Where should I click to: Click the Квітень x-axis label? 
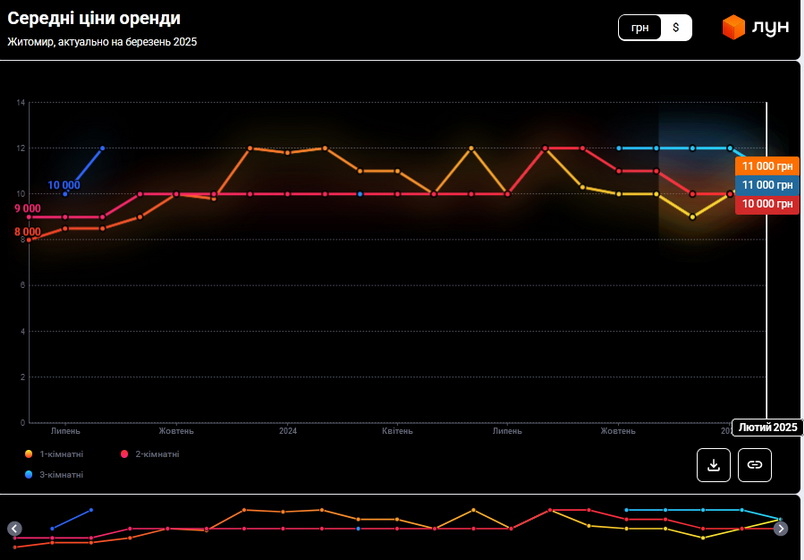(x=397, y=431)
